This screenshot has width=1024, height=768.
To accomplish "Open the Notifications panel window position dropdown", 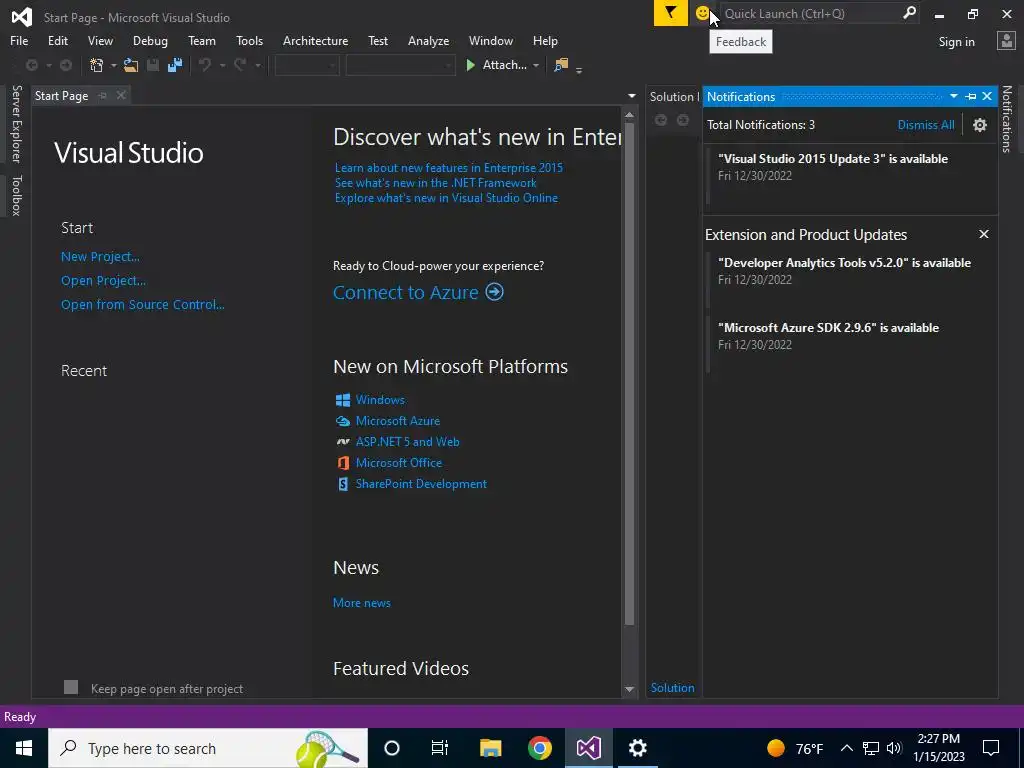I will (x=953, y=96).
